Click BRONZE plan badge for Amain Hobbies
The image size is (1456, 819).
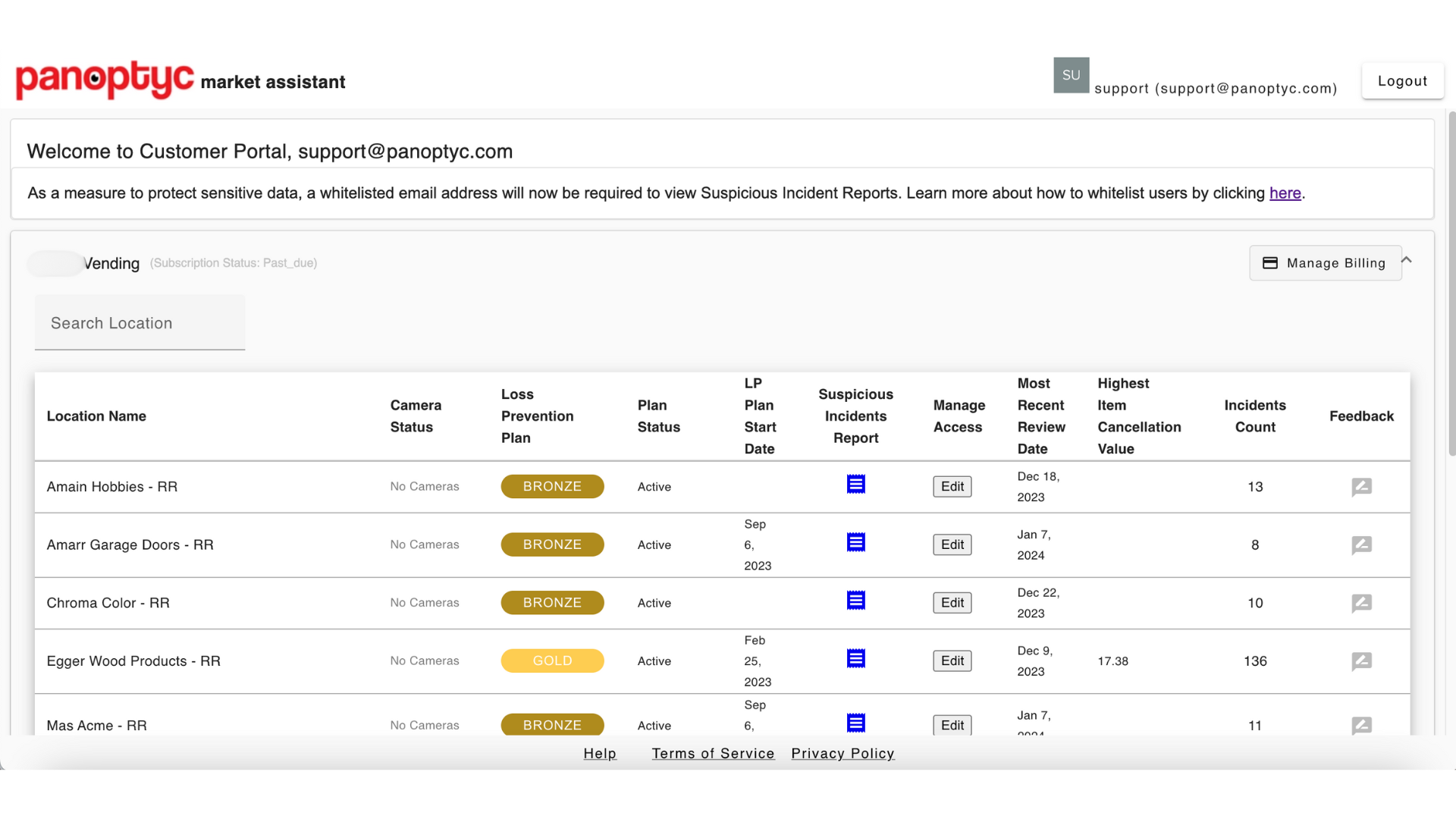[552, 487]
